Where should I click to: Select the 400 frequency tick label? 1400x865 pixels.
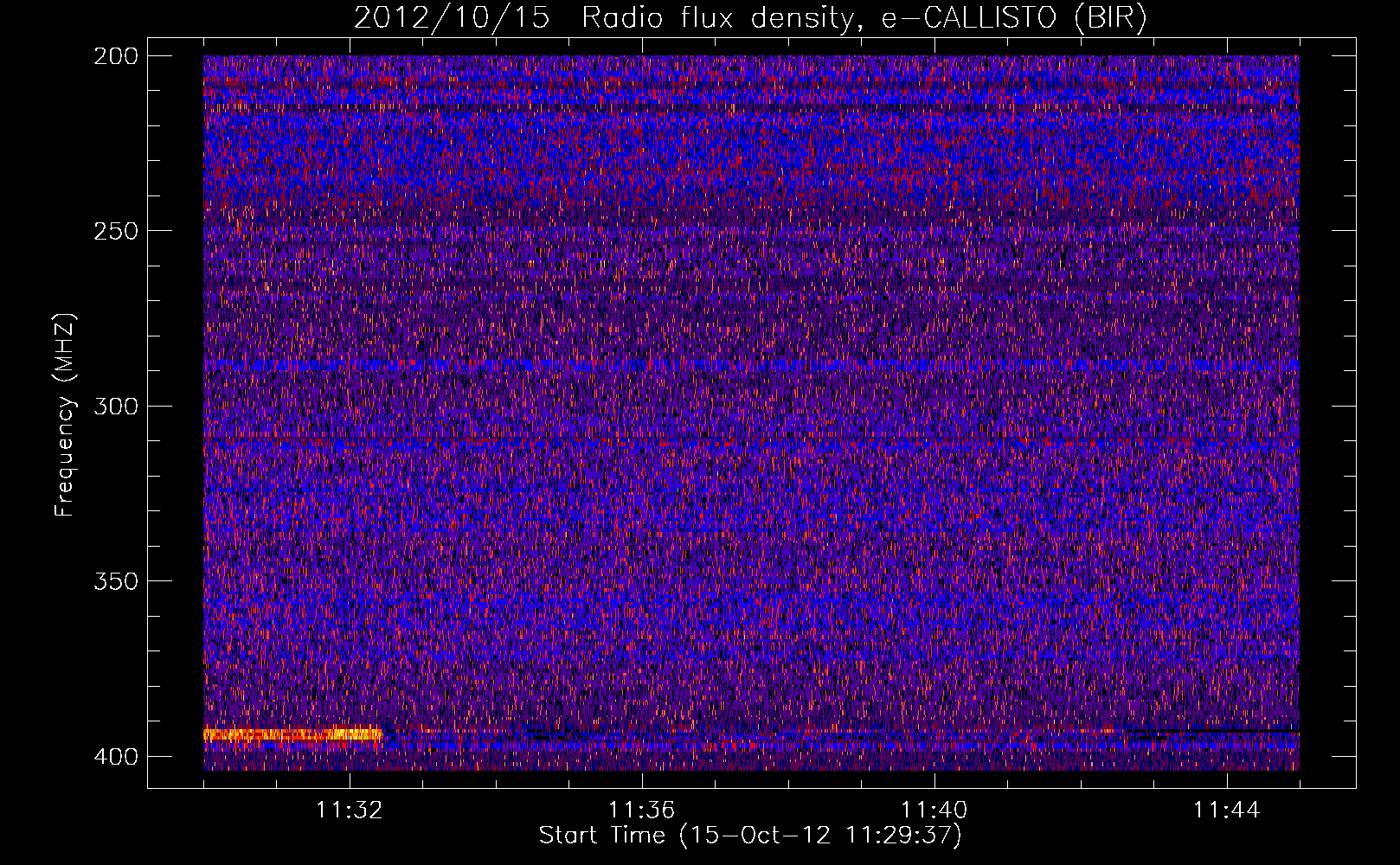115,757
